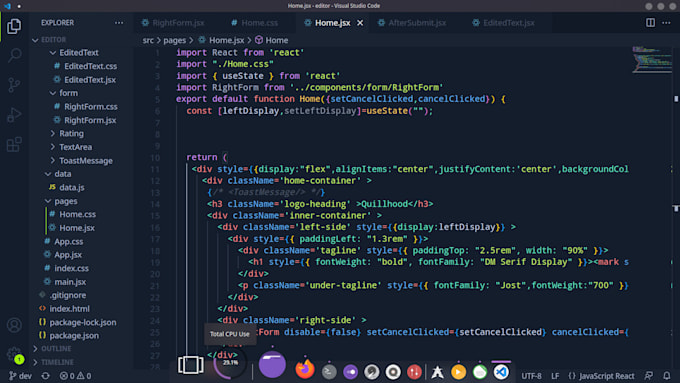
Task: Click the dev git branch indicator
Action: pos(20,376)
